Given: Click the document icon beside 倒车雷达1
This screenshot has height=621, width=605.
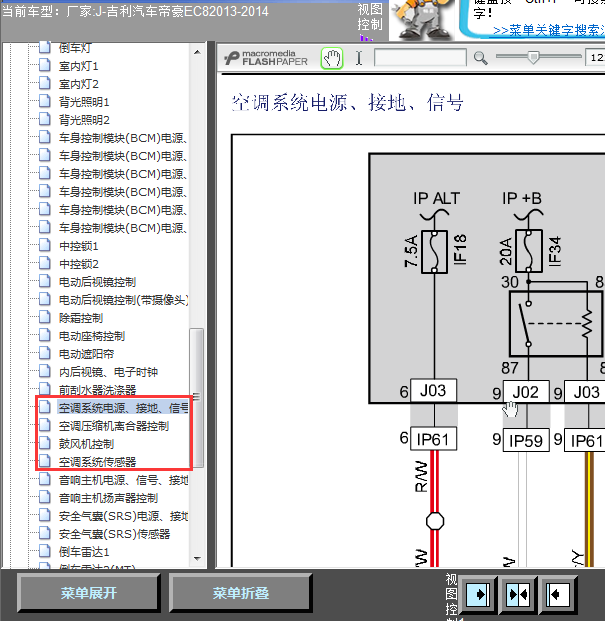Looking at the screenshot, I should (45, 551).
